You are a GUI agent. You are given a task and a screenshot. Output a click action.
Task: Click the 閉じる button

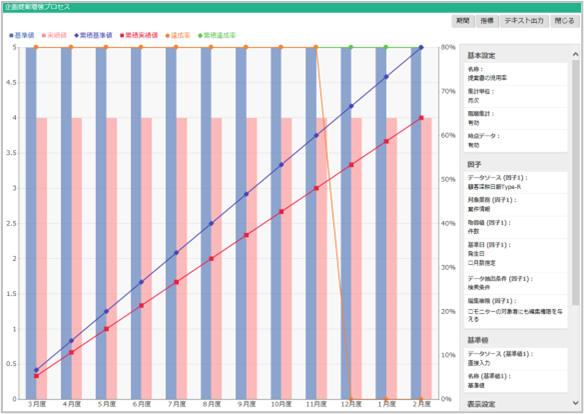pos(564,21)
